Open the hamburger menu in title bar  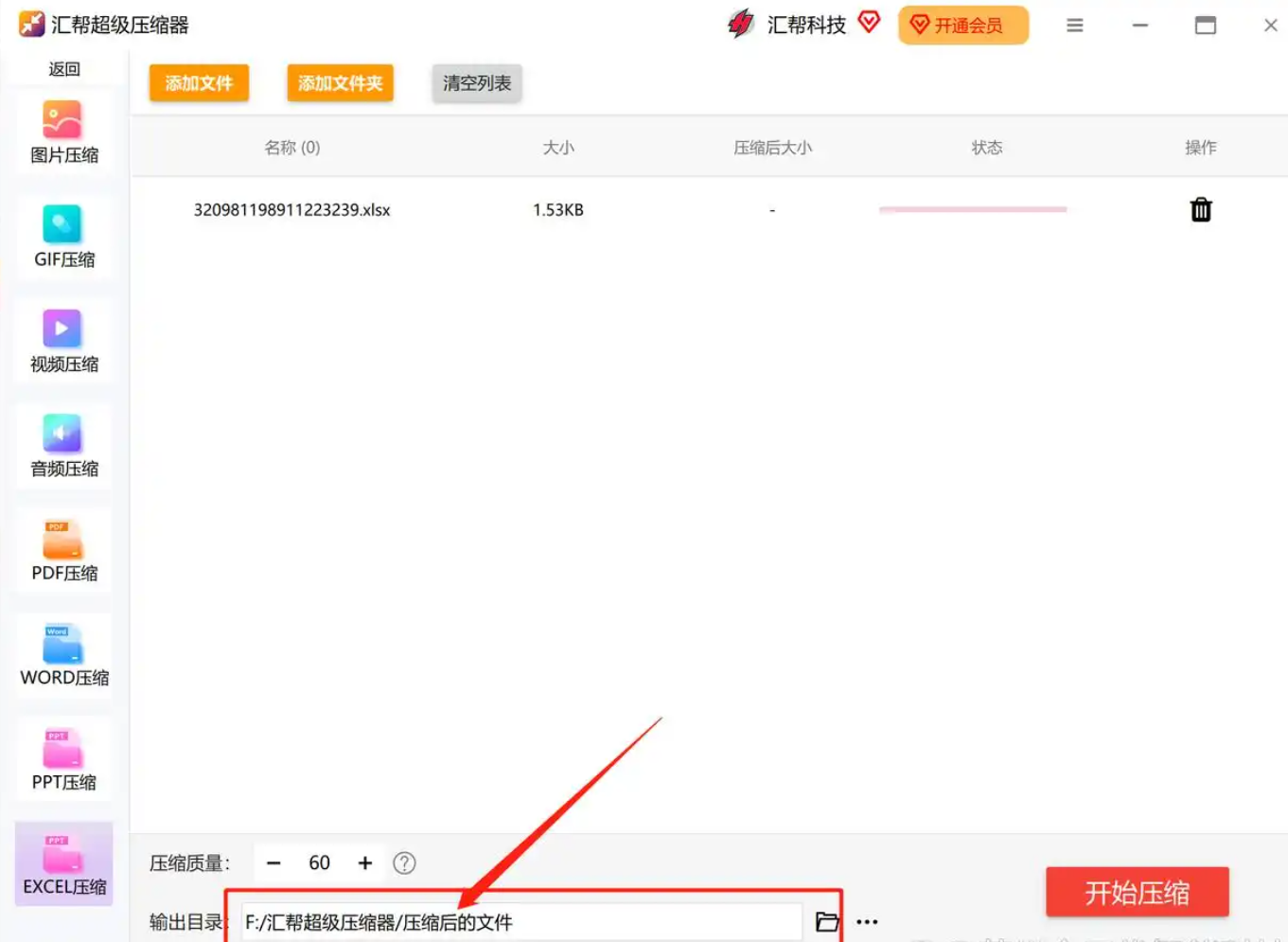tap(1074, 26)
